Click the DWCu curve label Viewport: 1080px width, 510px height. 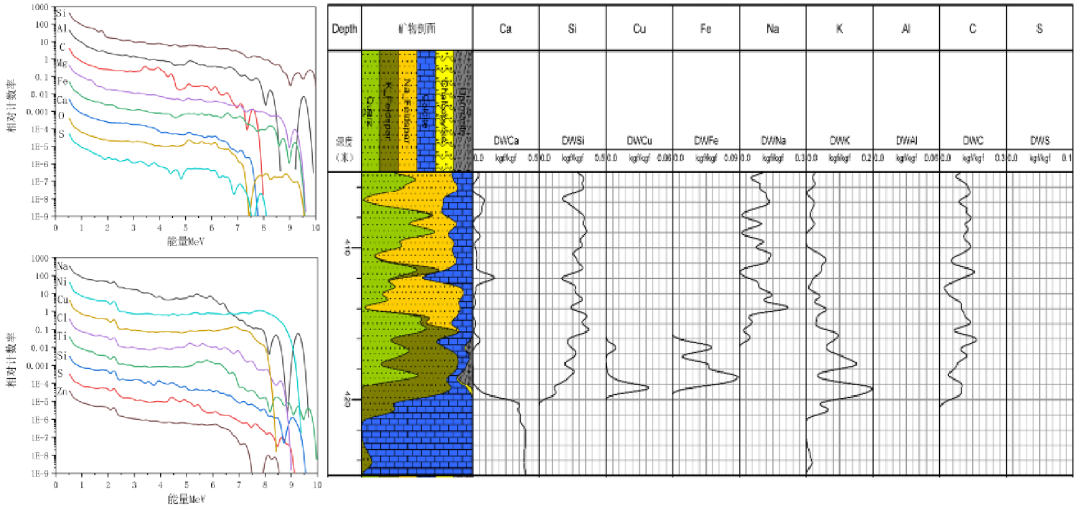click(x=639, y=141)
